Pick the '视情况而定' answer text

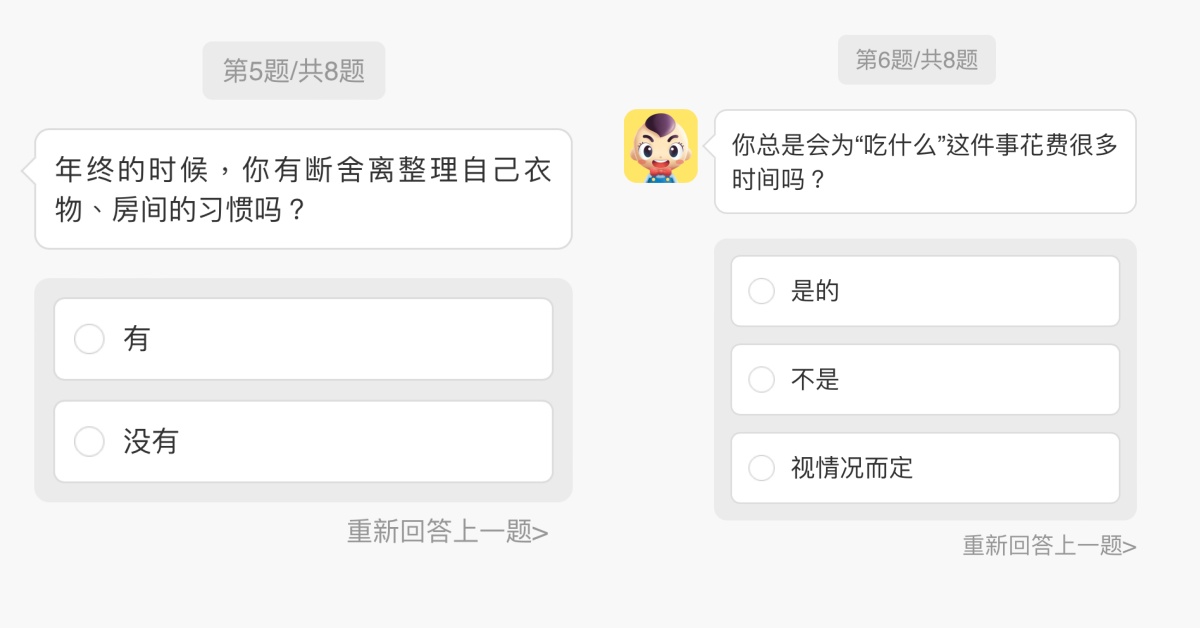tap(852, 467)
